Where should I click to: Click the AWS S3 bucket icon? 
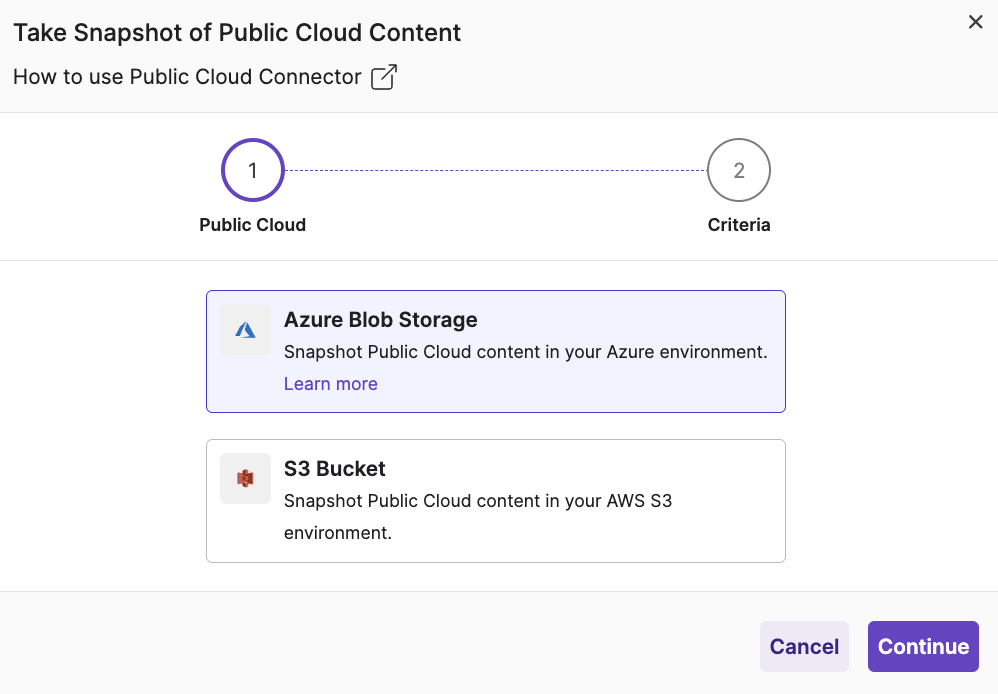point(245,478)
